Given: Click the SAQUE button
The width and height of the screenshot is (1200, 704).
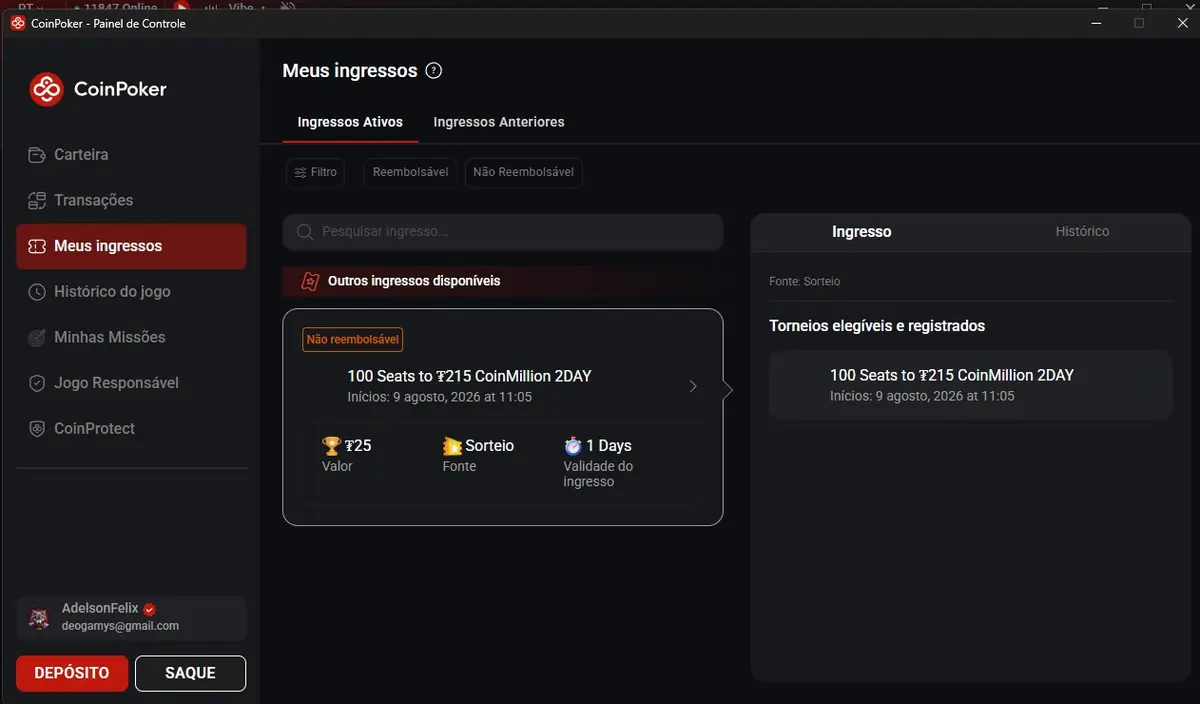Looking at the screenshot, I should tap(190, 674).
